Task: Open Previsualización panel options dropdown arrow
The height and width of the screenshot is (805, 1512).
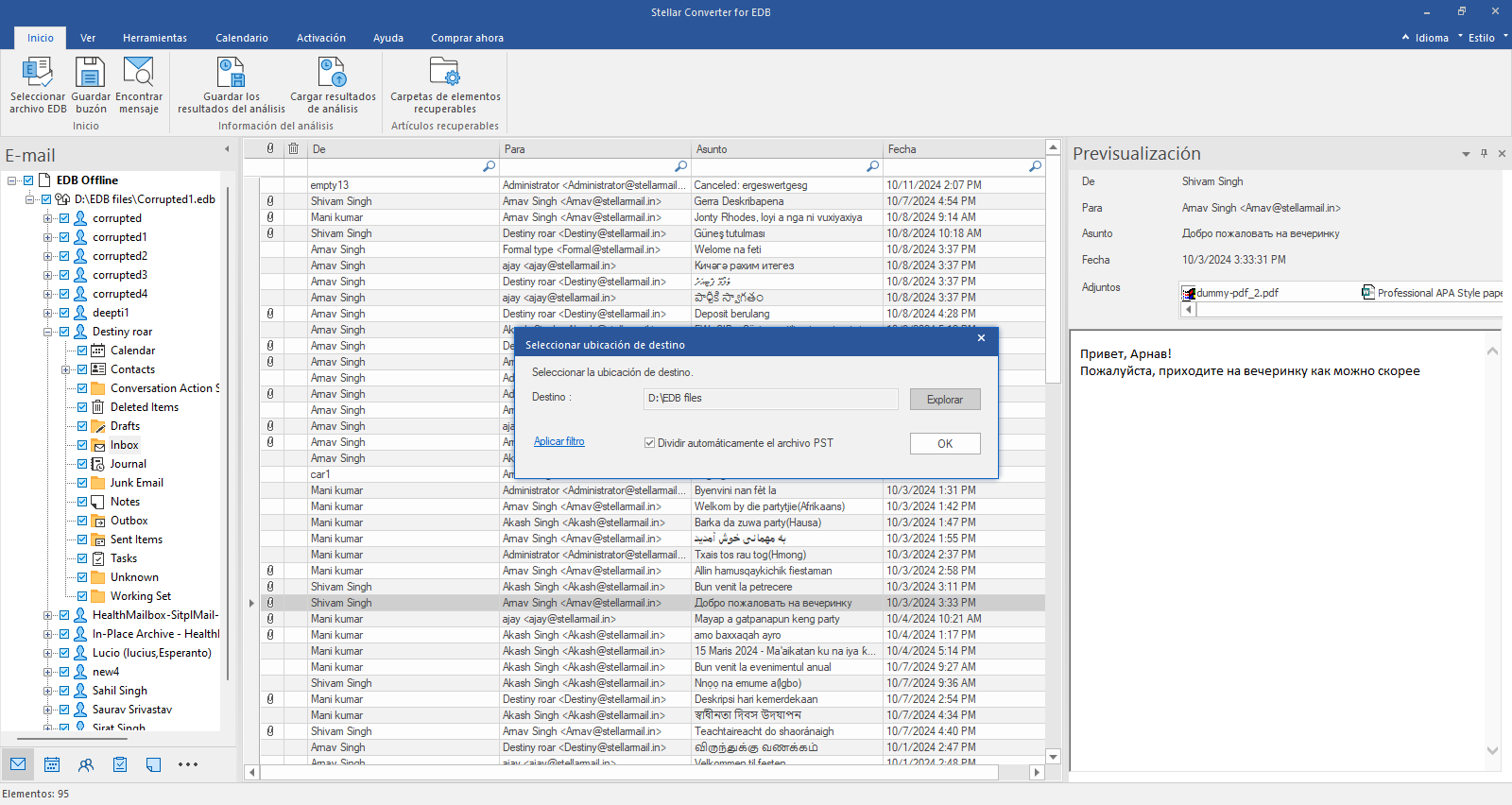Action: coord(1466,153)
